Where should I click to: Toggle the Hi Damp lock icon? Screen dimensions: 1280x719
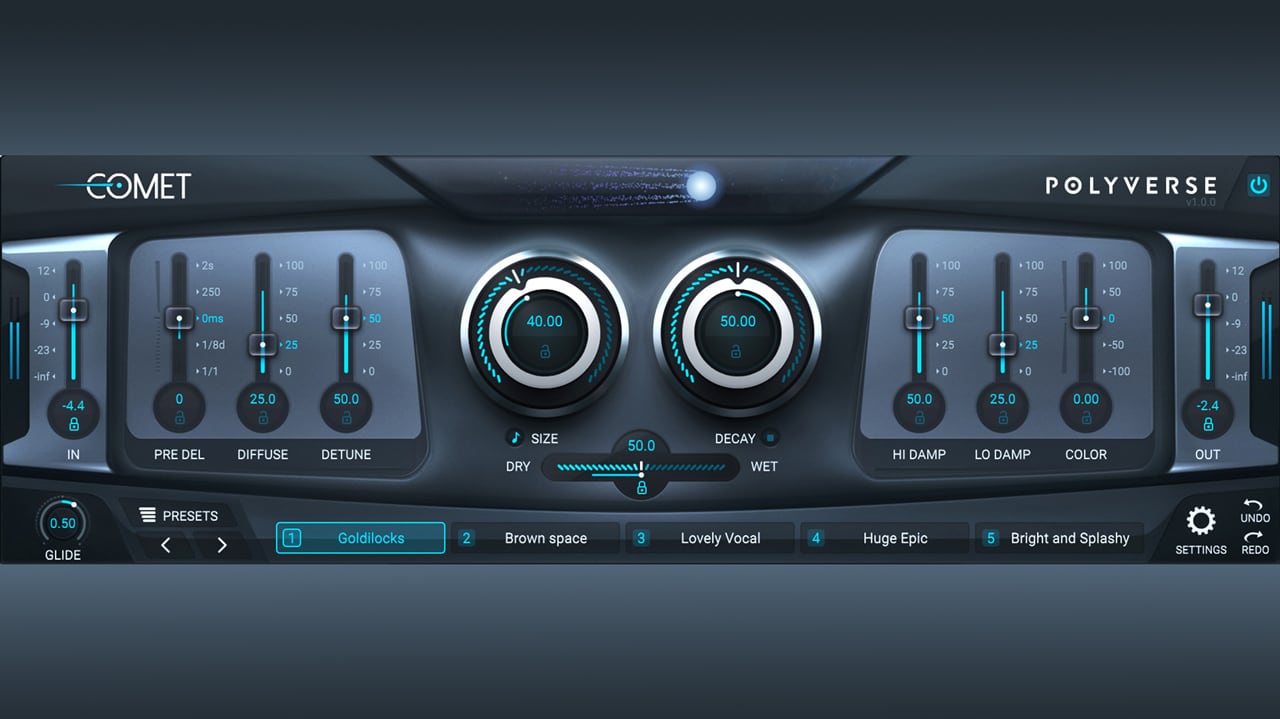click(x=919, y=418)
